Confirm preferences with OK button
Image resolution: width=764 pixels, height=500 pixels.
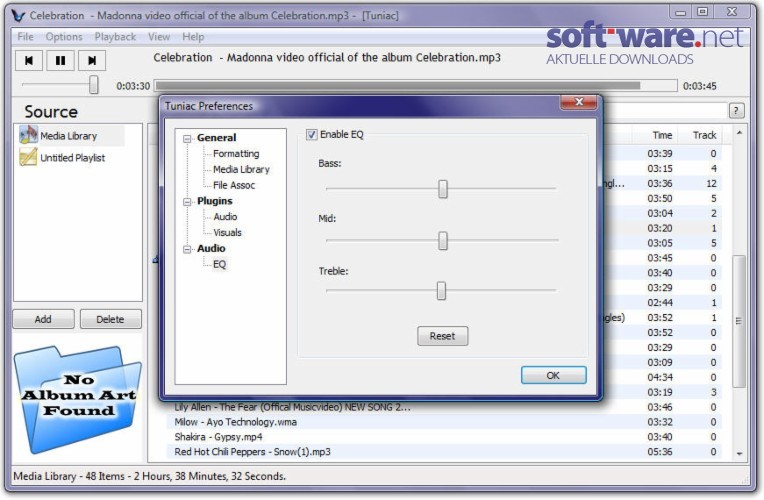click(x=554, y=375)
